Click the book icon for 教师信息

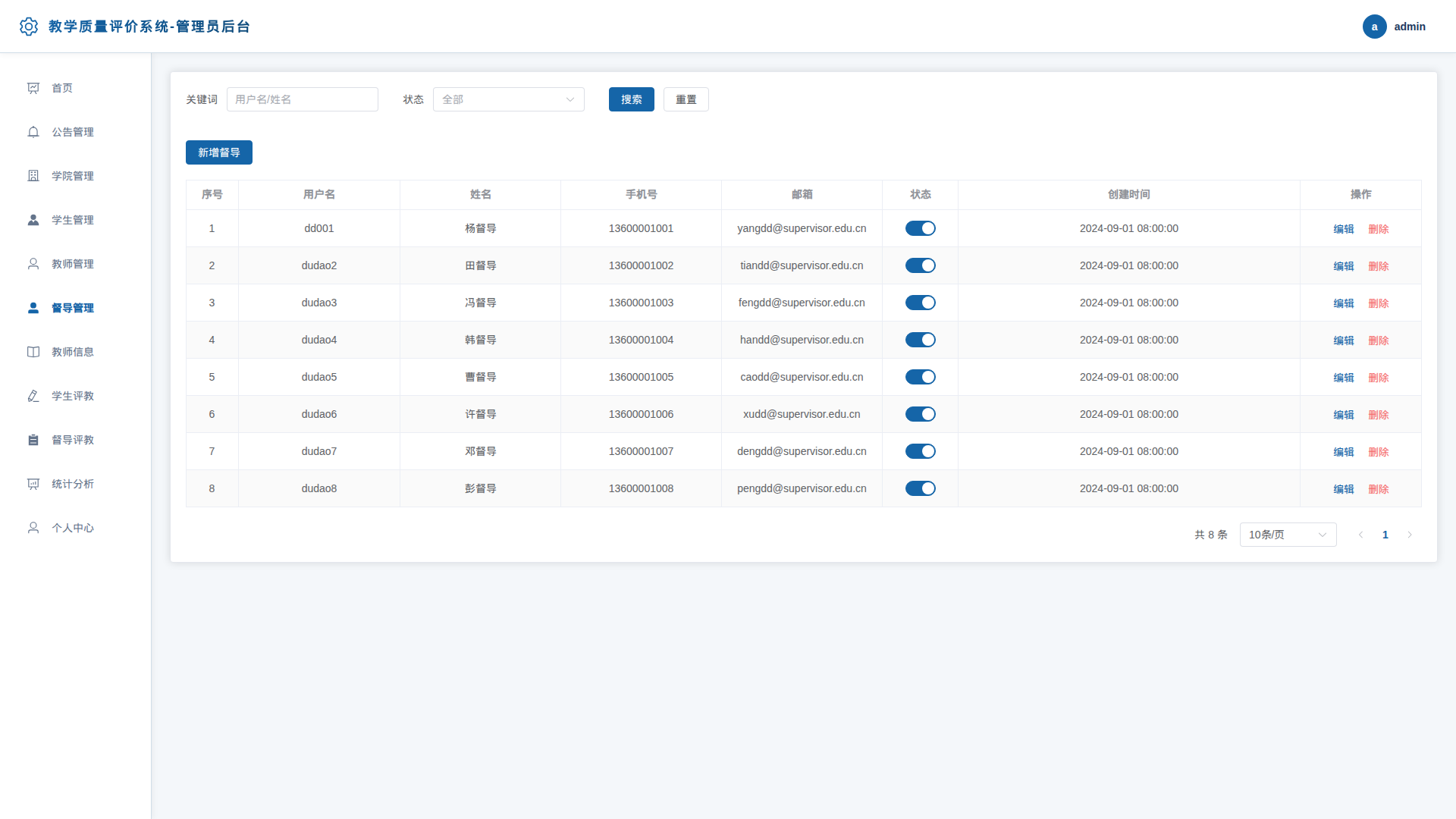[x=33, y=352]
